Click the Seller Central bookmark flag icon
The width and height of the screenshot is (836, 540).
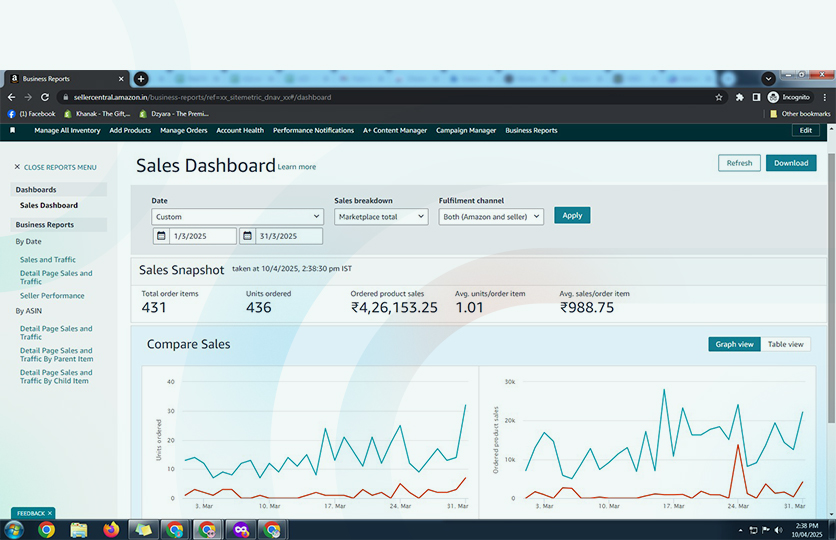12,130
